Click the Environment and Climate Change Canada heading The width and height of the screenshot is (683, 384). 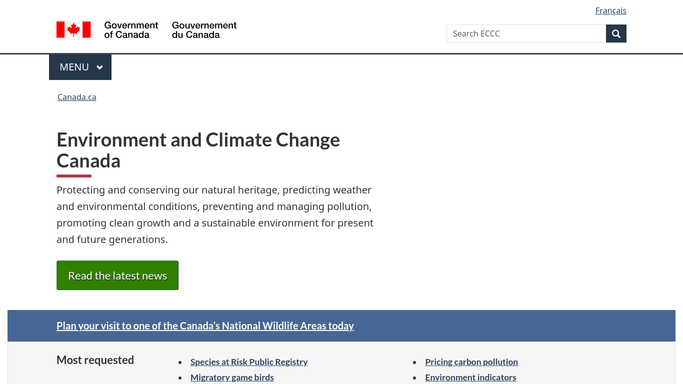point(198,150)
